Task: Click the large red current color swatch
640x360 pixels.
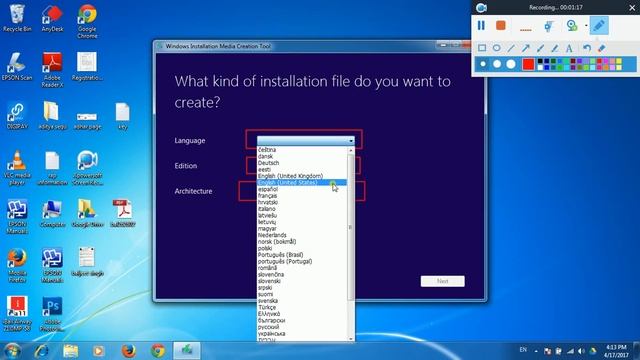Action: 528,64
